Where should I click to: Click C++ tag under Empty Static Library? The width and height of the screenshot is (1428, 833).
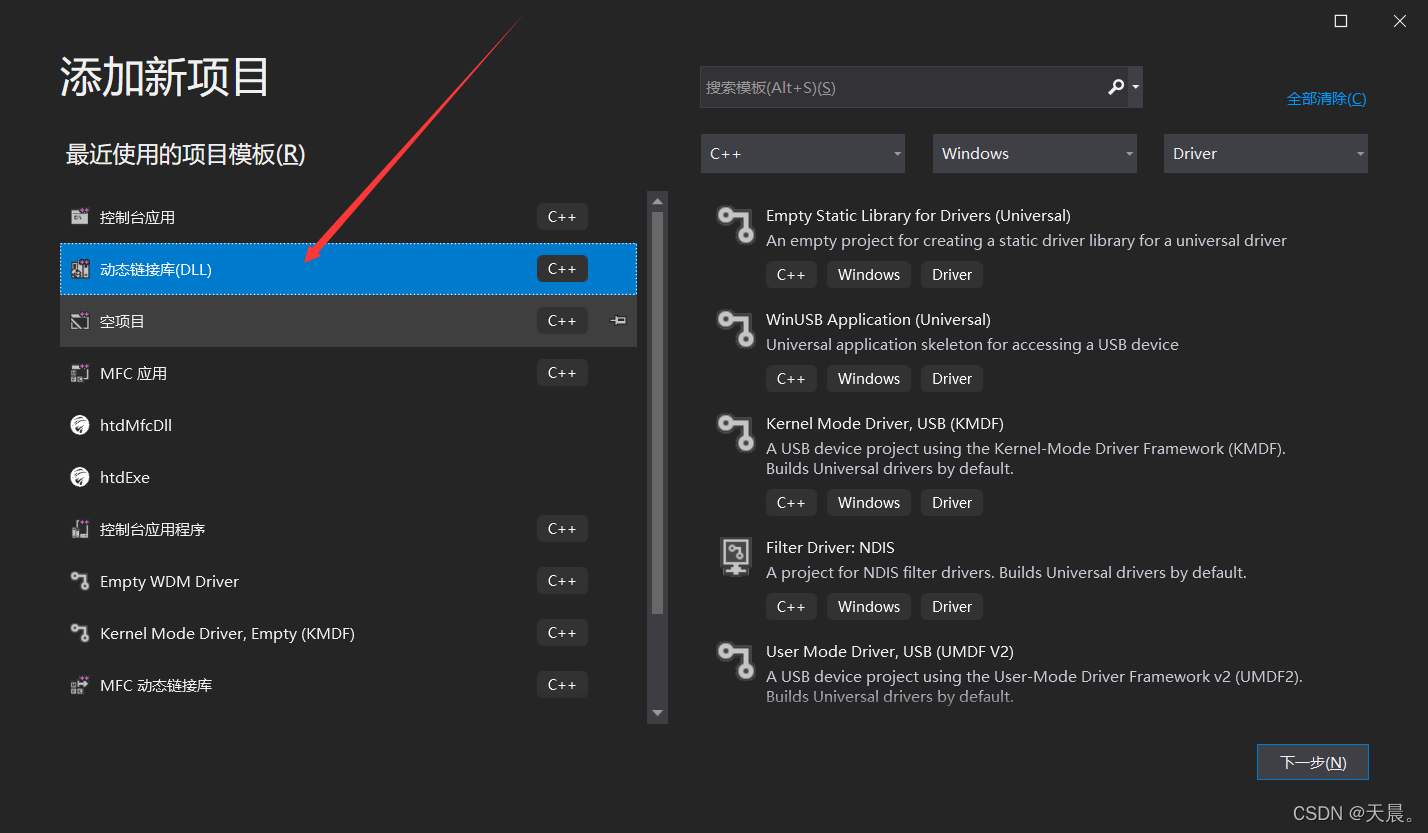click(x=791, y=275)
